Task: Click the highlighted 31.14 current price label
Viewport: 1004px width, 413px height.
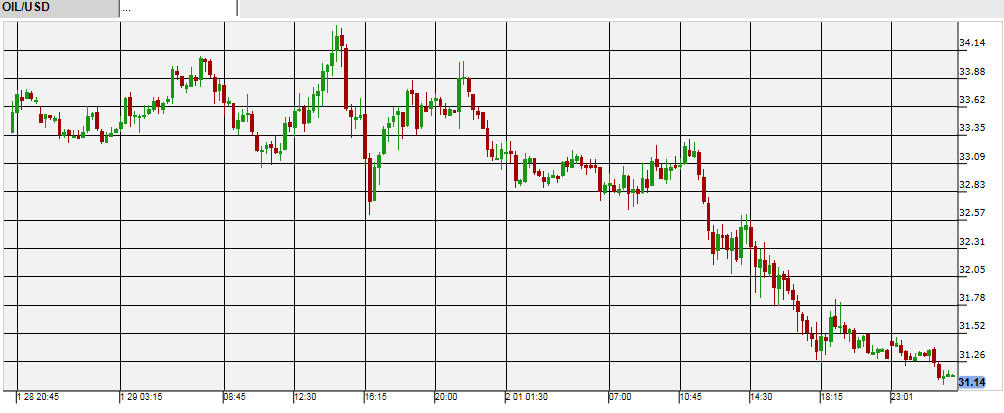Action: [x=973, y=382]
